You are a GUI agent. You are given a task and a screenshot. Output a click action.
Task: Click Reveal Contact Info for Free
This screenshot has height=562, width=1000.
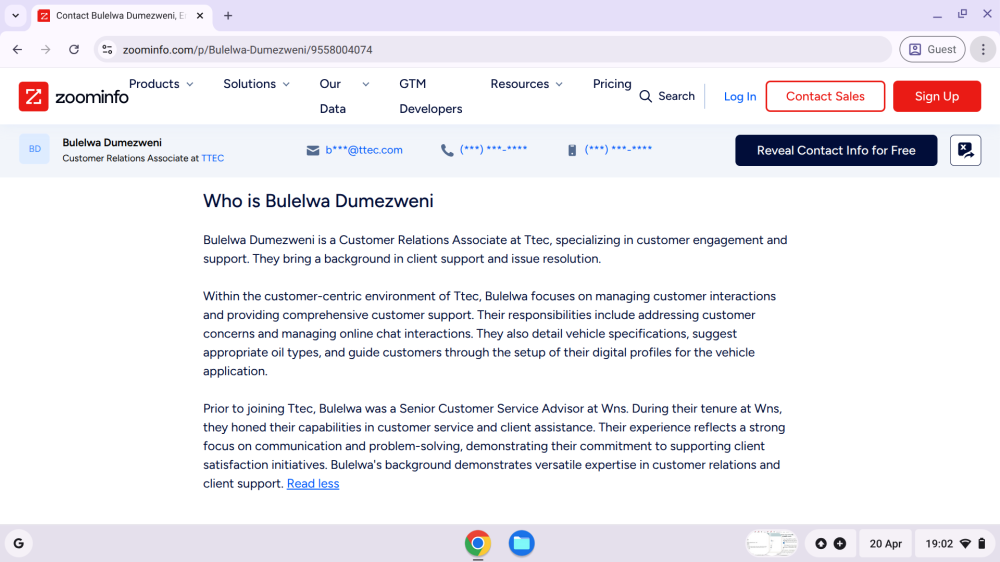pyautogui.click(x=835, y=151)
